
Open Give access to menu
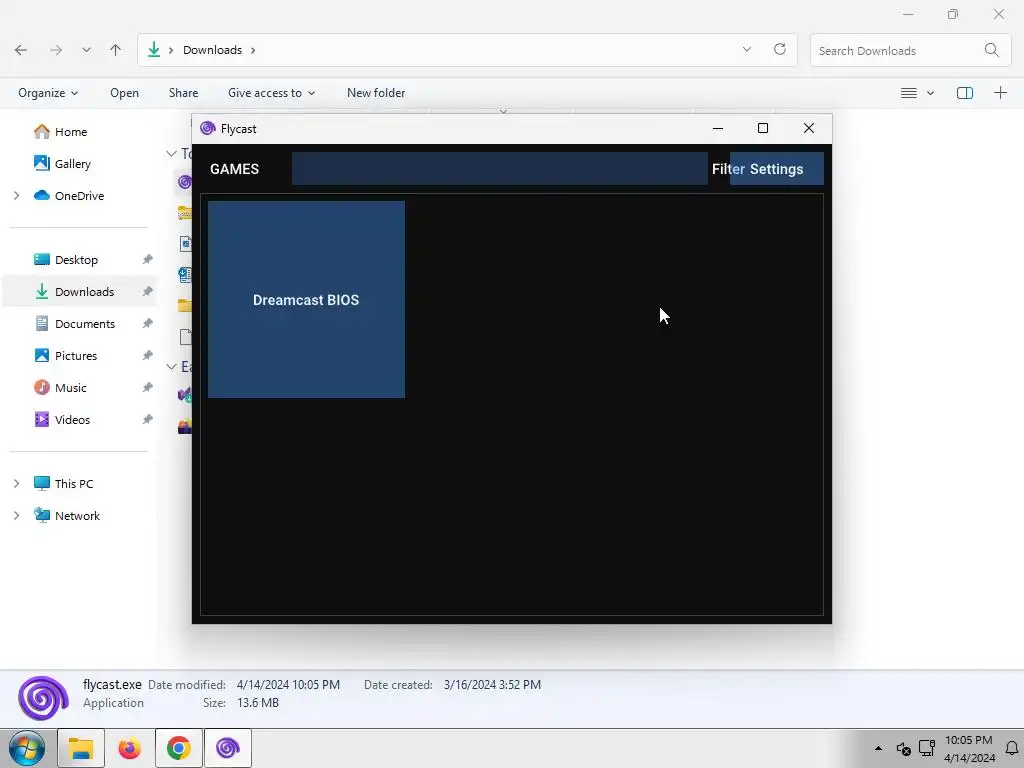pyautogui.click(x=271, y=93)
